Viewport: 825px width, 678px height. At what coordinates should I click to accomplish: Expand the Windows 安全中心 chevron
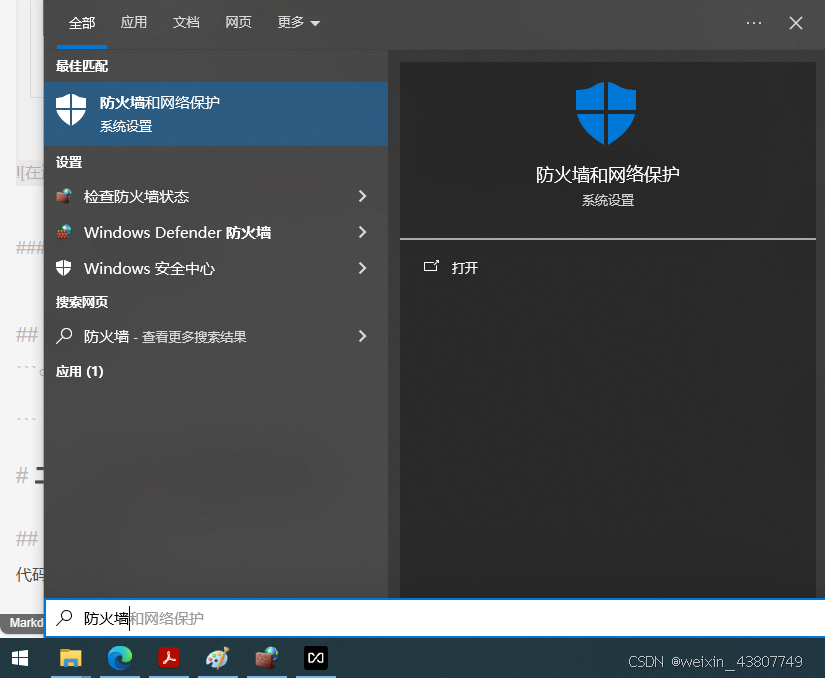(363, 268)
